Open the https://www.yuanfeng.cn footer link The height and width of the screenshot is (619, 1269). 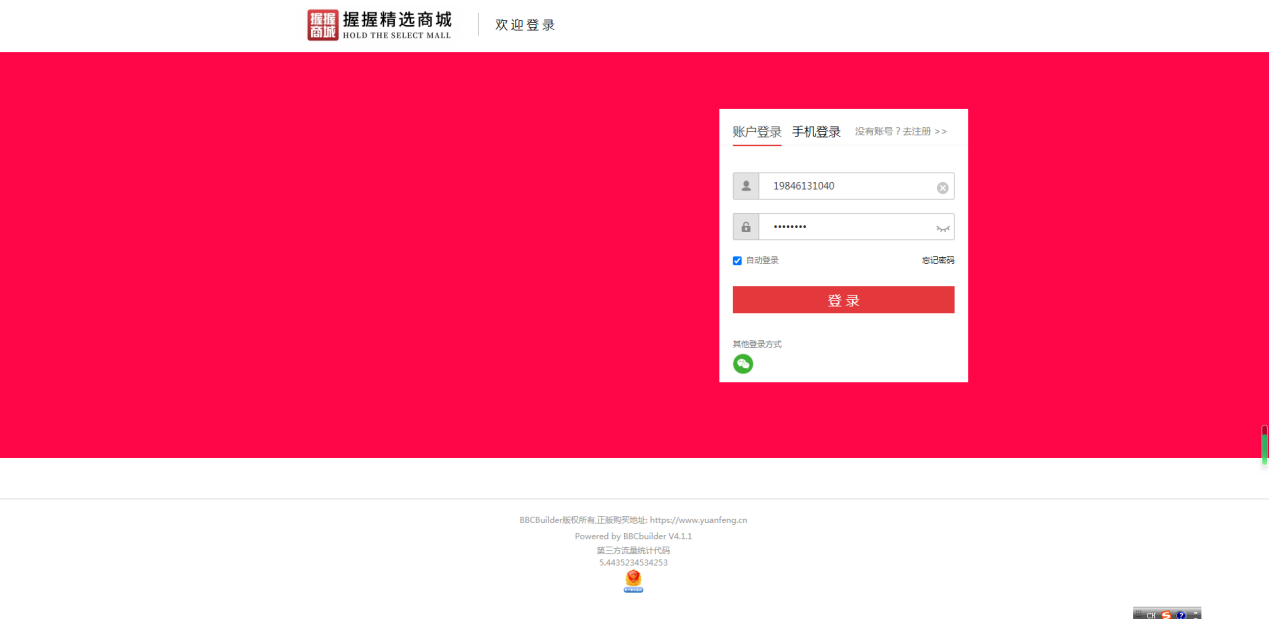(698, 520)
